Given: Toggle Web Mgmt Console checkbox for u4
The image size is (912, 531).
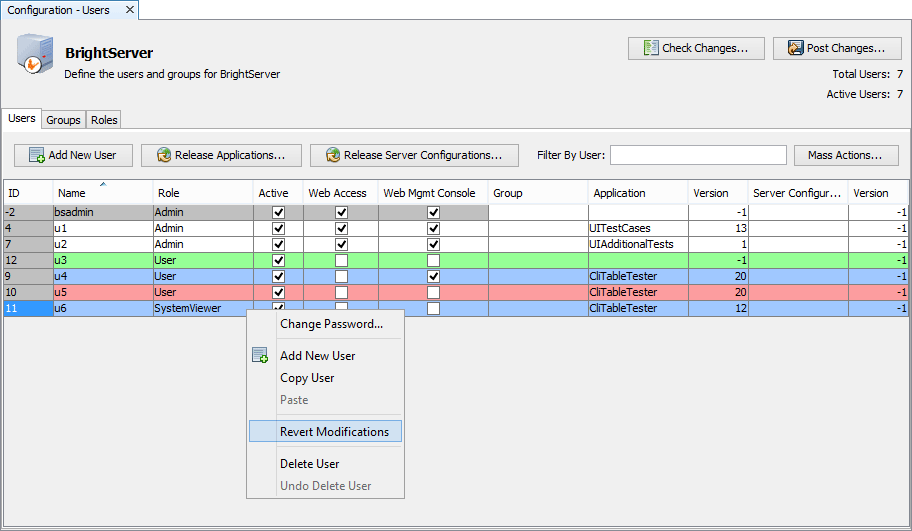Looking at the screenshot, I should 433,277.
